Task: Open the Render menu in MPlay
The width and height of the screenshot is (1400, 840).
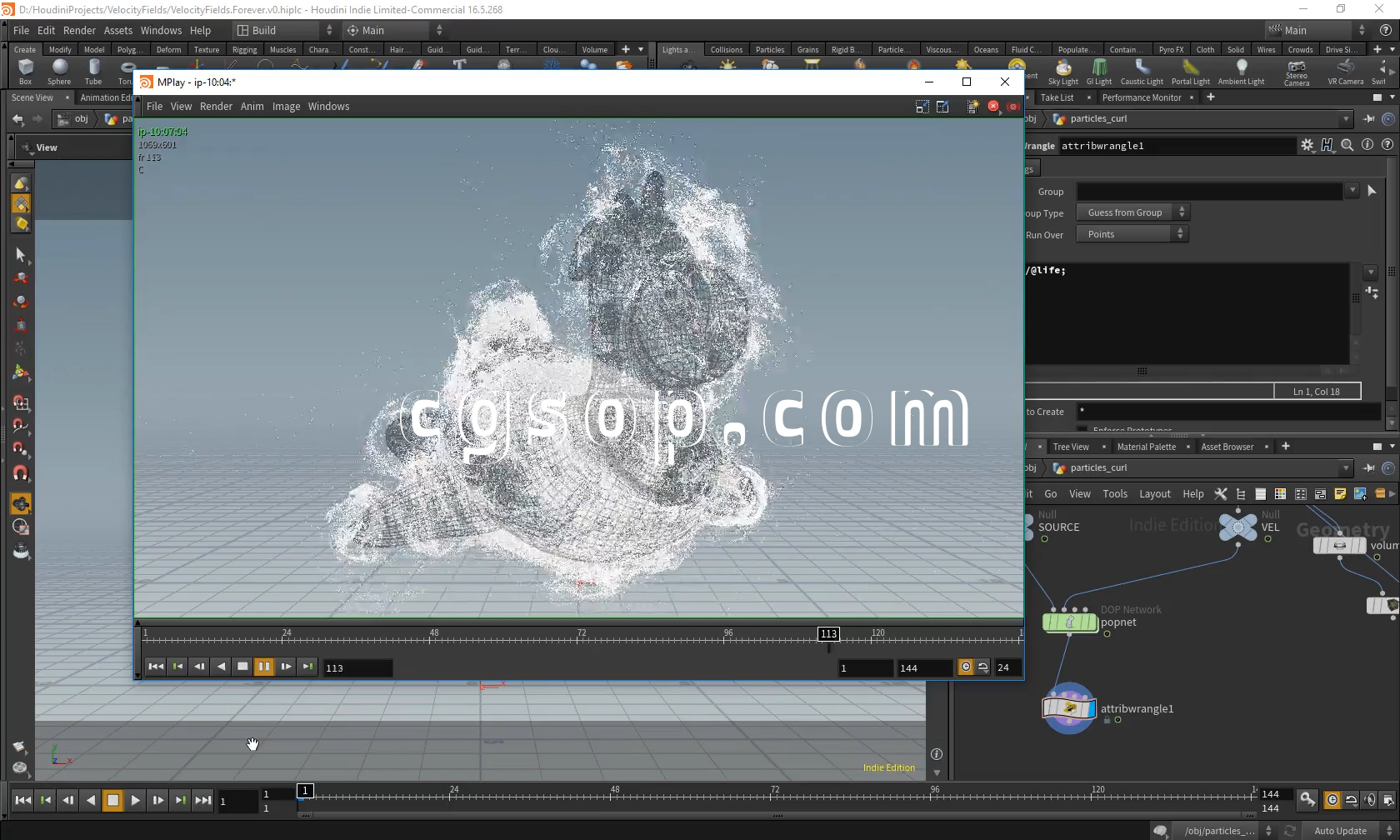Action: point(216,106)
